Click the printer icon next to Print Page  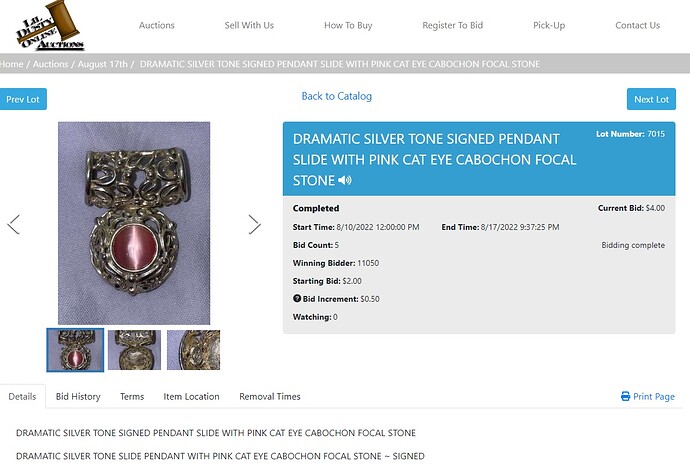[625, 396]
